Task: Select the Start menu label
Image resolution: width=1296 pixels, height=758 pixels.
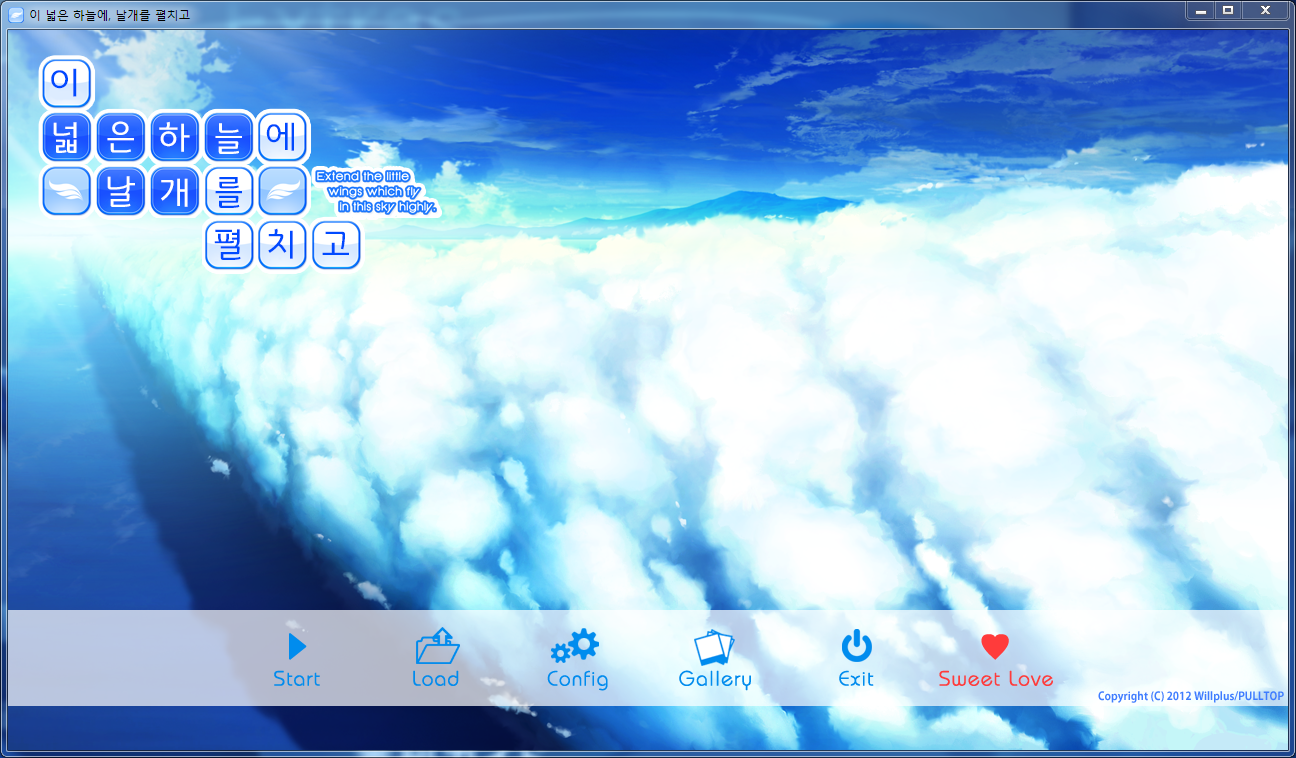Action: pyautogui.click(x=297, y=679)
